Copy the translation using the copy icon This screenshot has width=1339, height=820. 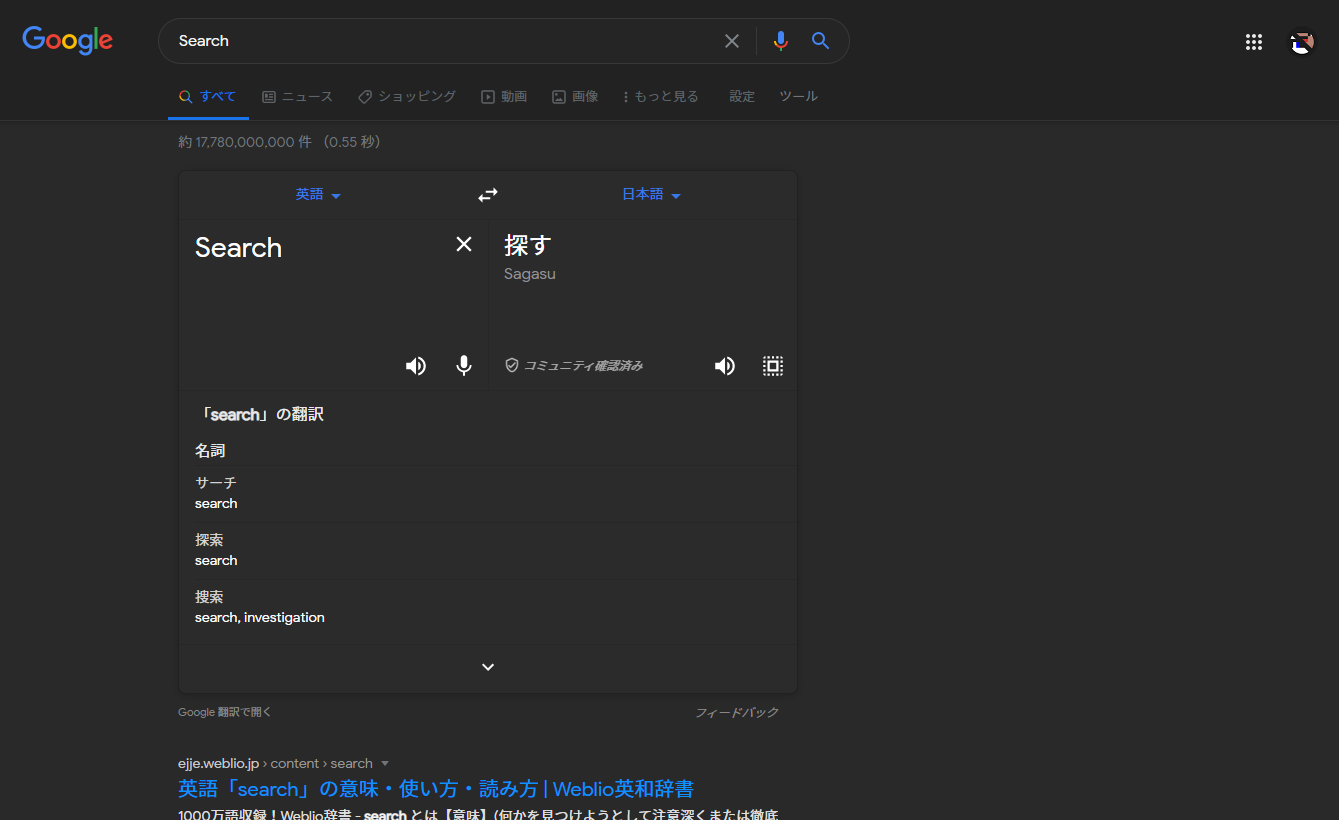click(x=772, y=365)
